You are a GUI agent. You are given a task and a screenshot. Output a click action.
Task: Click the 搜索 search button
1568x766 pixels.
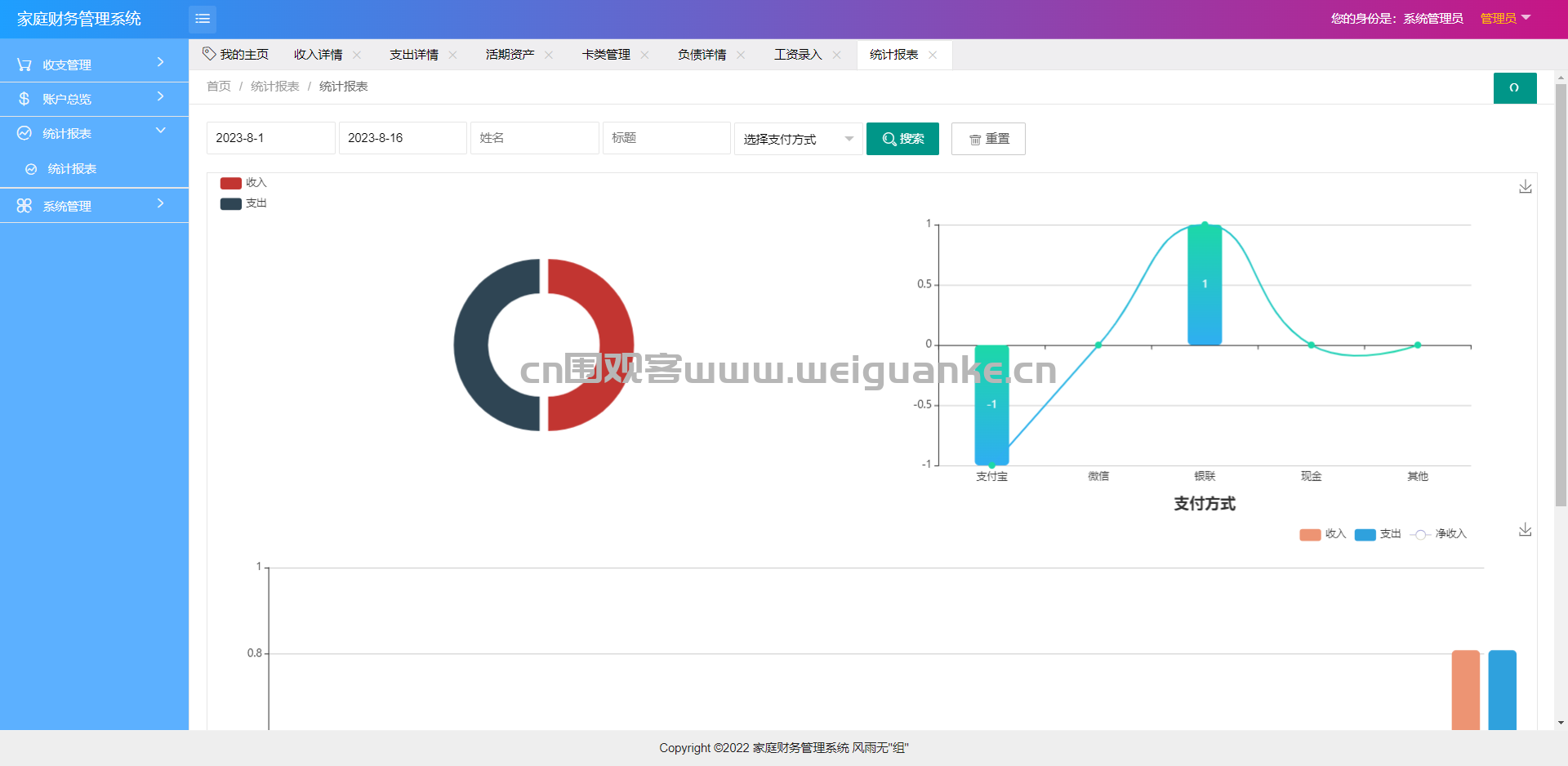click(902, 139)
